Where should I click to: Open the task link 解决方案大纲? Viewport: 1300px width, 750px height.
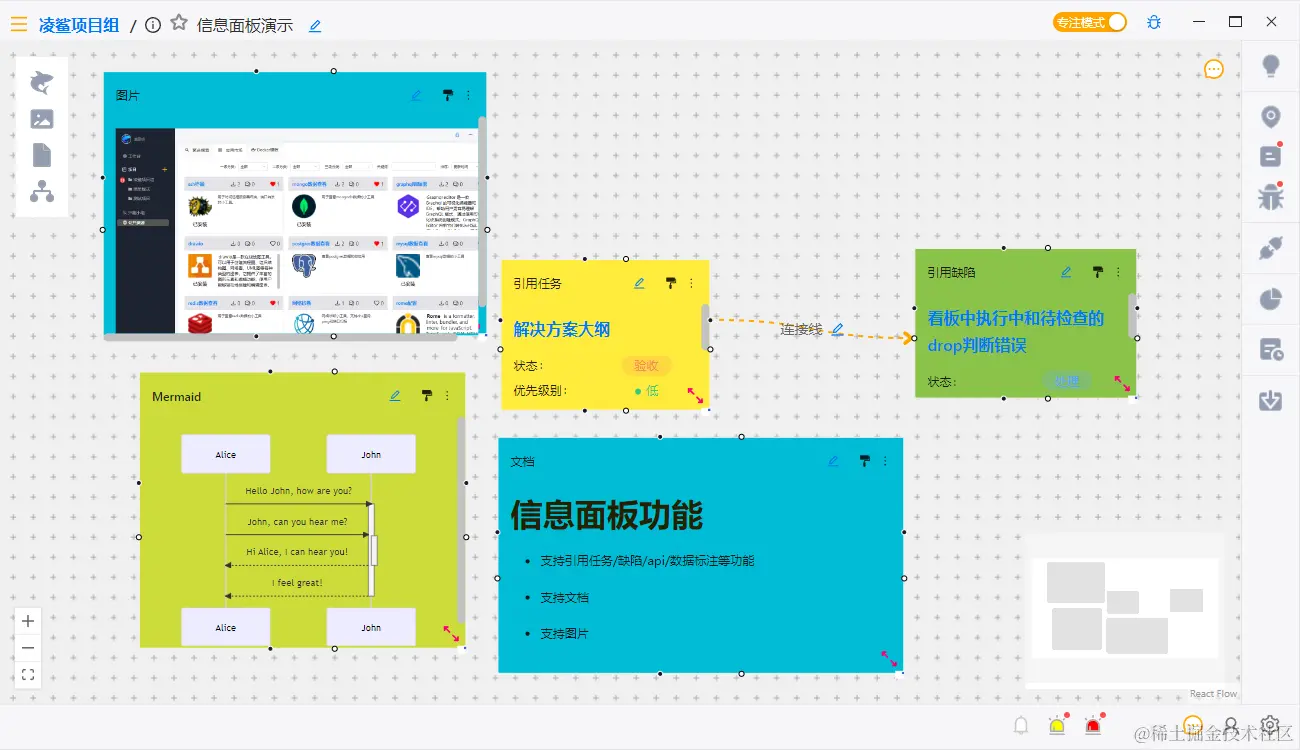point(562,329)
